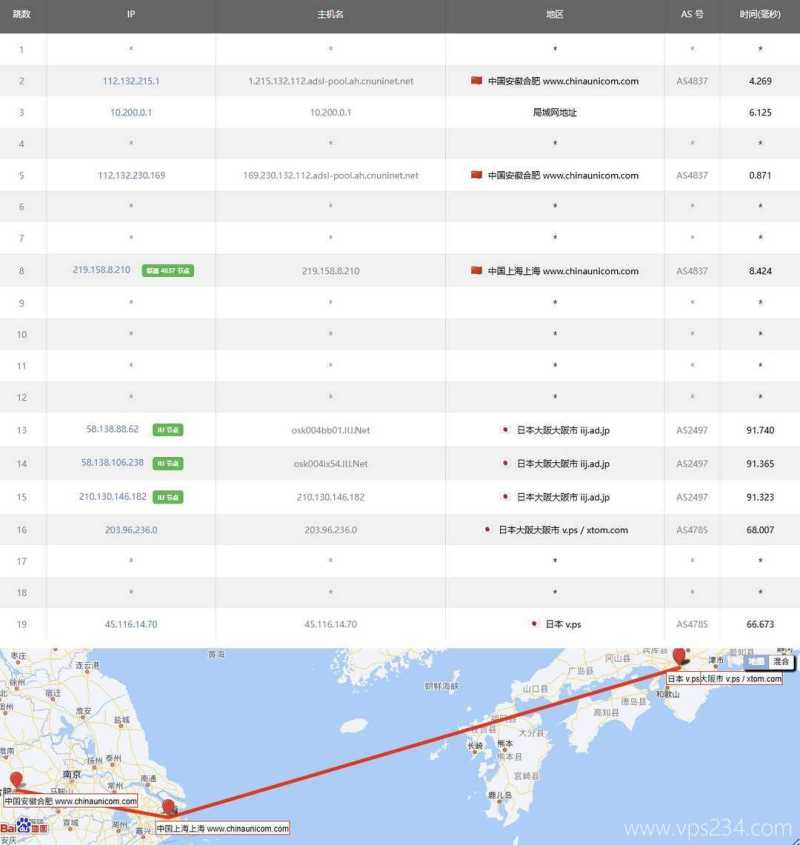Screen dimensions: 800x845
Task: Click the Baidu Maps logo
Action: [25, 827]
